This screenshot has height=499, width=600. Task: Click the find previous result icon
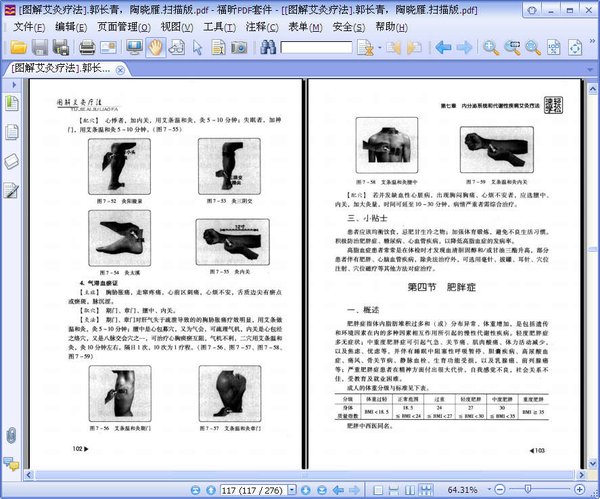[x=394, y=48]
